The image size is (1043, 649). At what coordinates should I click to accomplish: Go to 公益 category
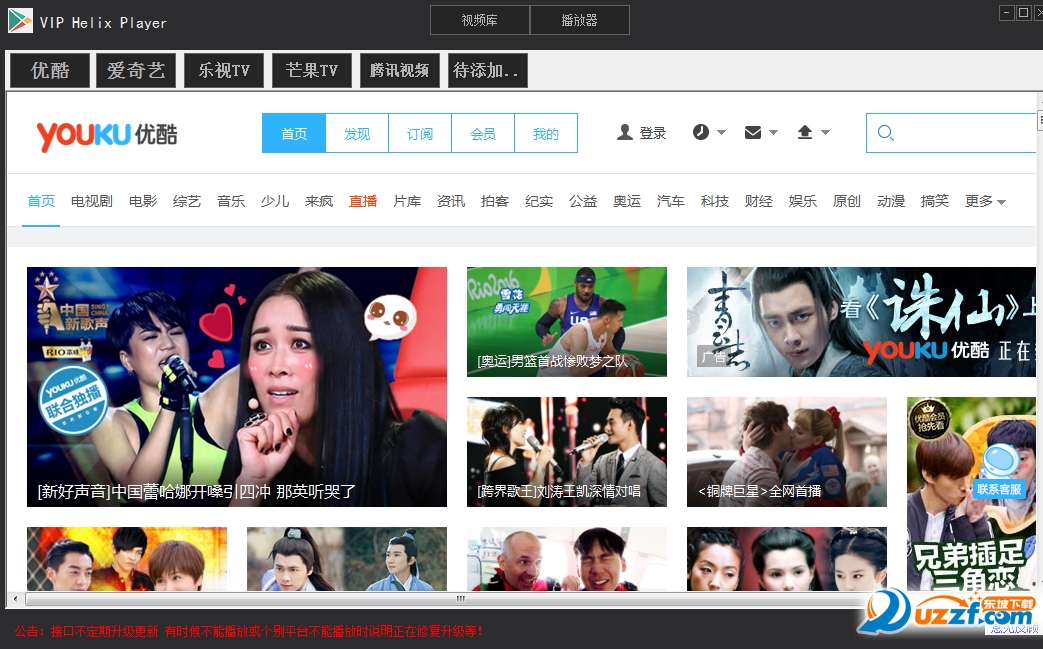click(583, 201)
